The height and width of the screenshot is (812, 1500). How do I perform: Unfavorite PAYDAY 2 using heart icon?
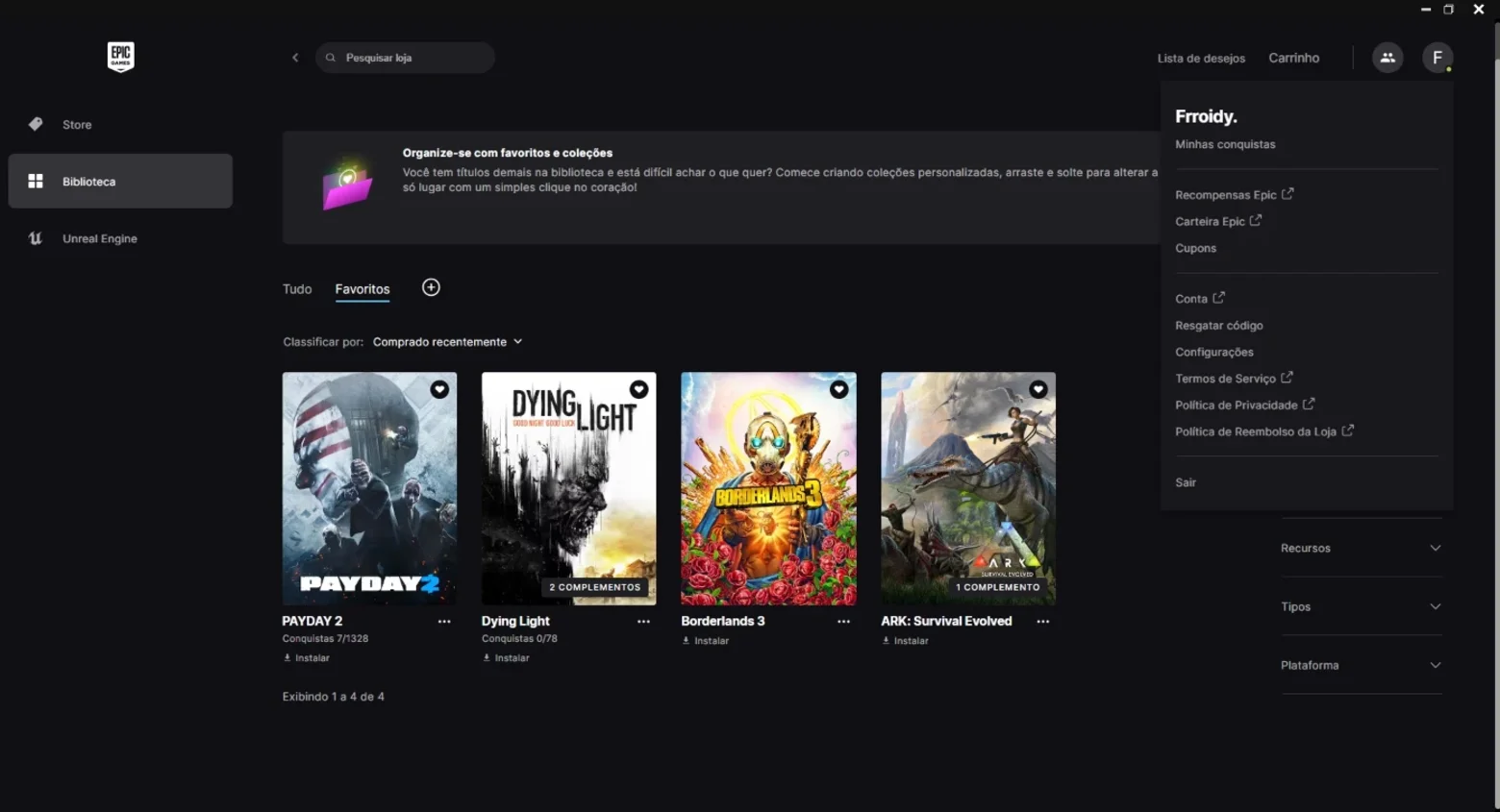tap(439, 389)
